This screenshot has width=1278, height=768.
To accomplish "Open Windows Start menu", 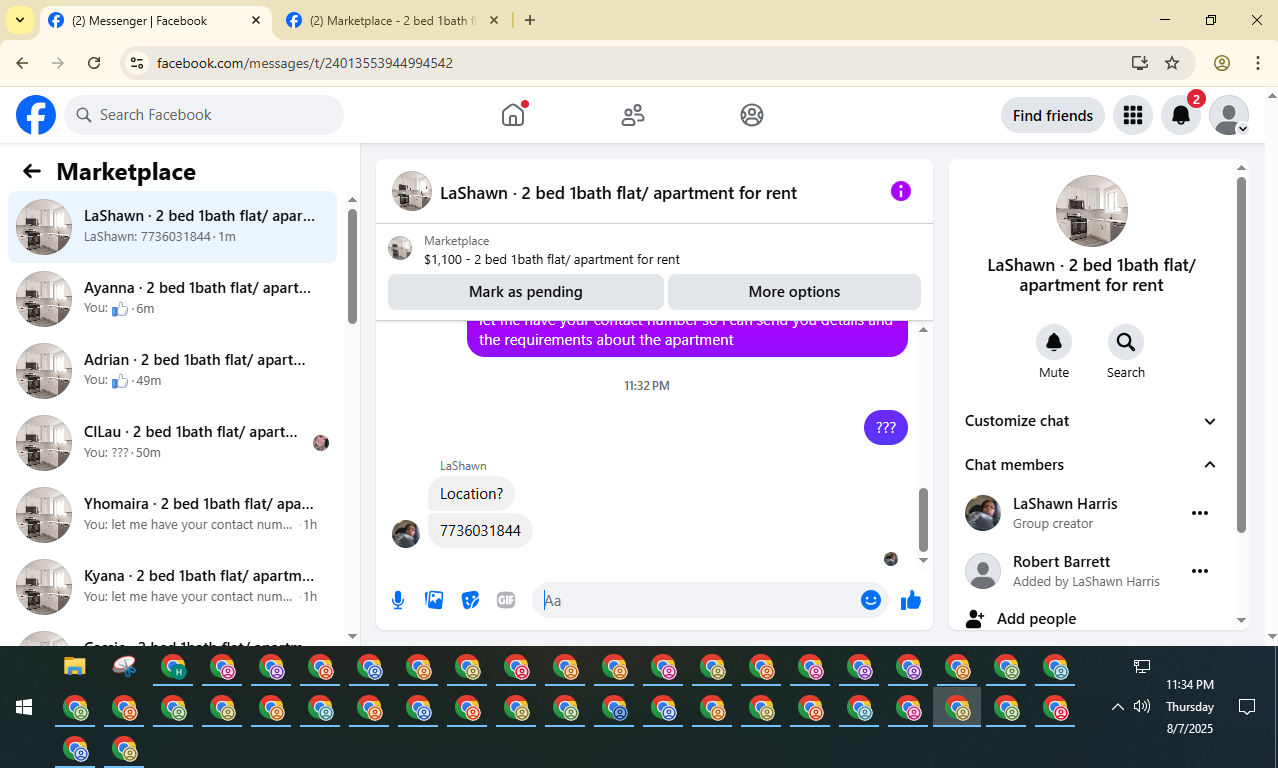I will pyautogui.click(x=24, y=707).
